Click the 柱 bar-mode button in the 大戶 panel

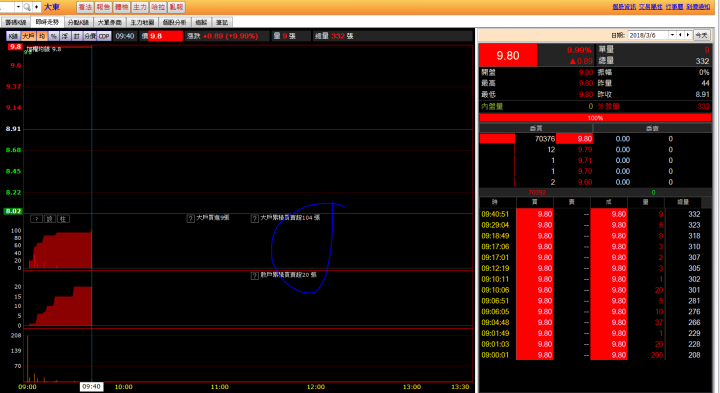point(63,219)
